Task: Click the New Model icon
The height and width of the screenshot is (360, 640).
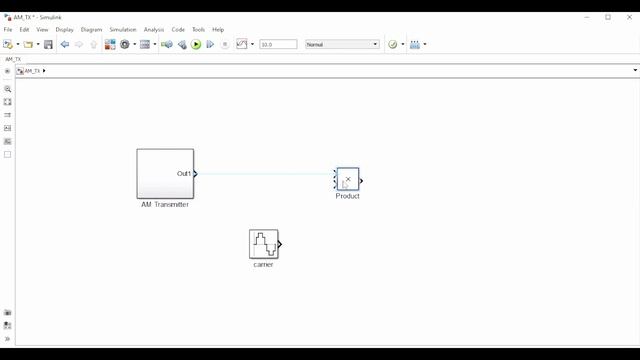Action: (7, 44)
